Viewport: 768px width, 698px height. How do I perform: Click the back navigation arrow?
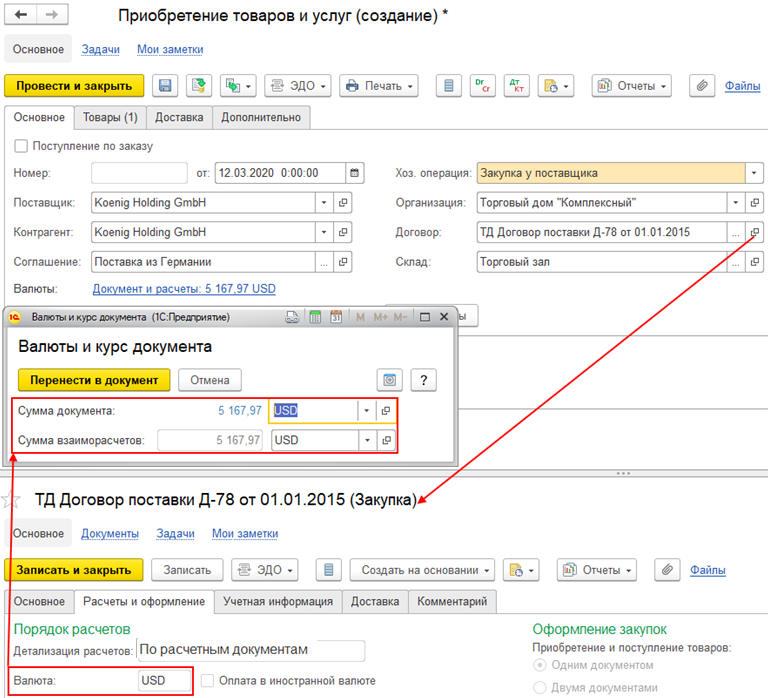21,15
